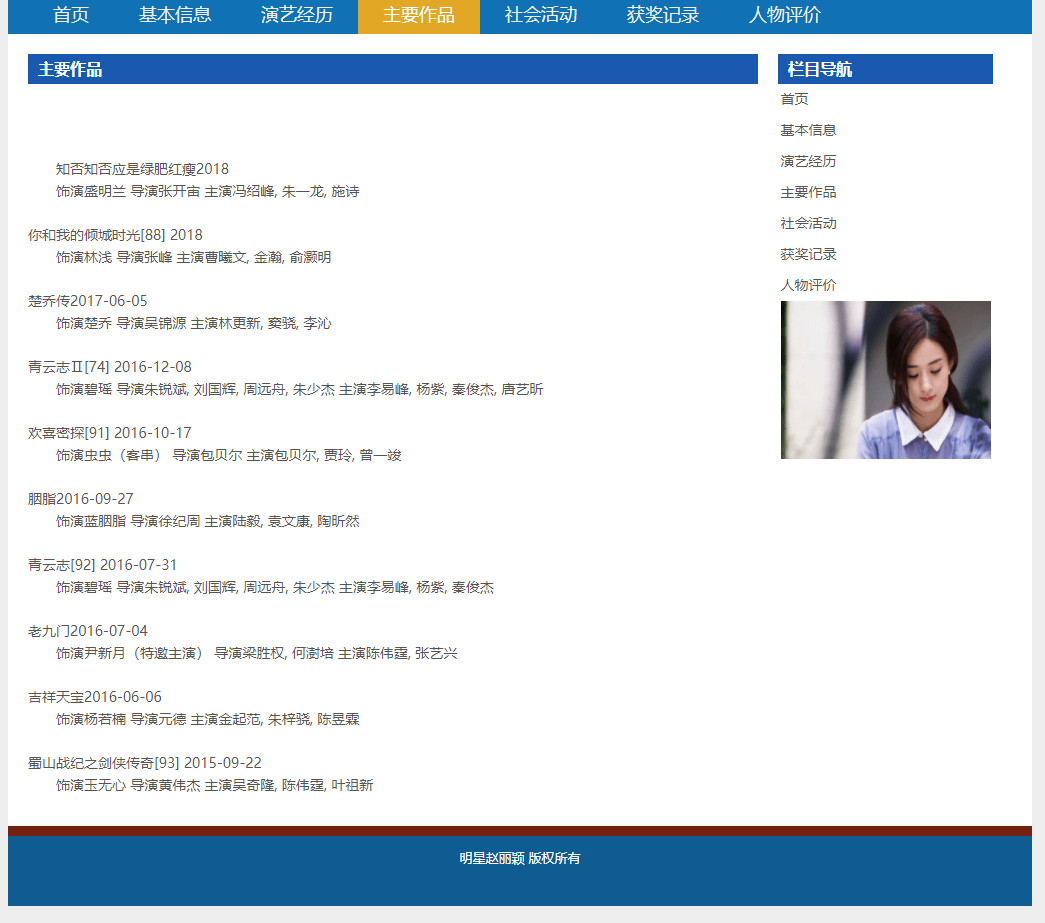
Task: Open 演艺经历 tab in top navigation bar
Action: click(297, 15)
